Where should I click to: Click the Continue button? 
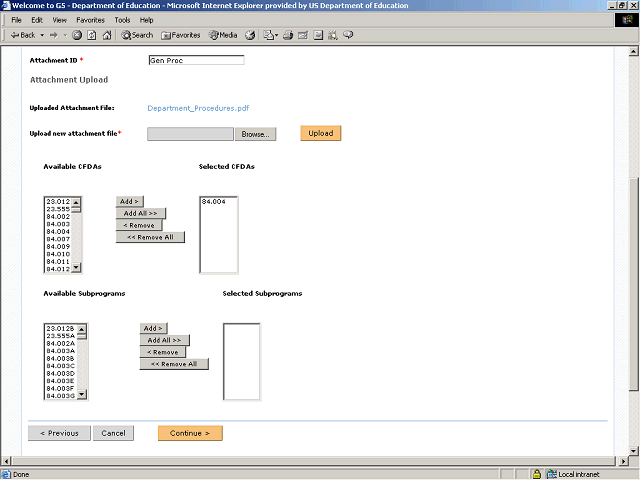click(190, 434)
